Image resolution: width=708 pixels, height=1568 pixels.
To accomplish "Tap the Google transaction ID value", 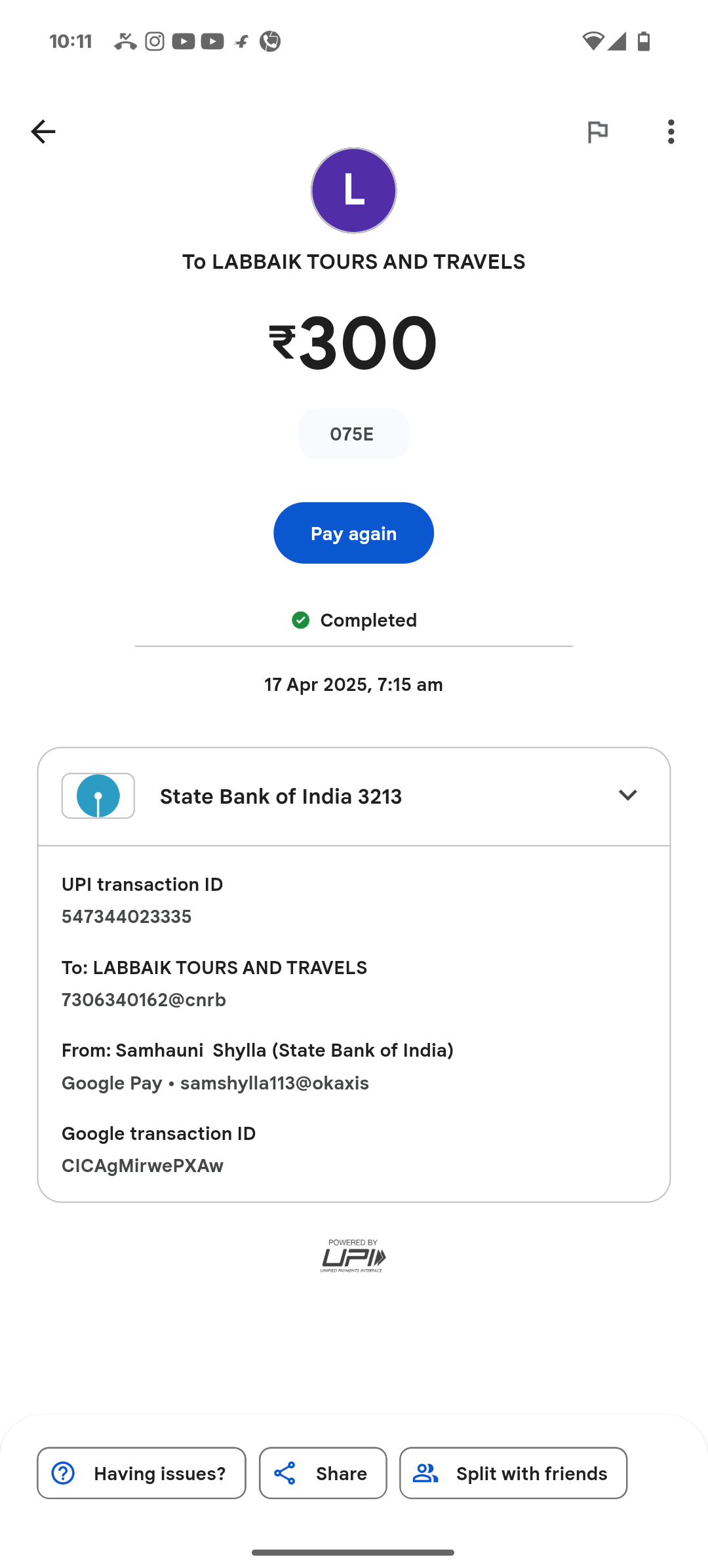I will pos(142,1166).
